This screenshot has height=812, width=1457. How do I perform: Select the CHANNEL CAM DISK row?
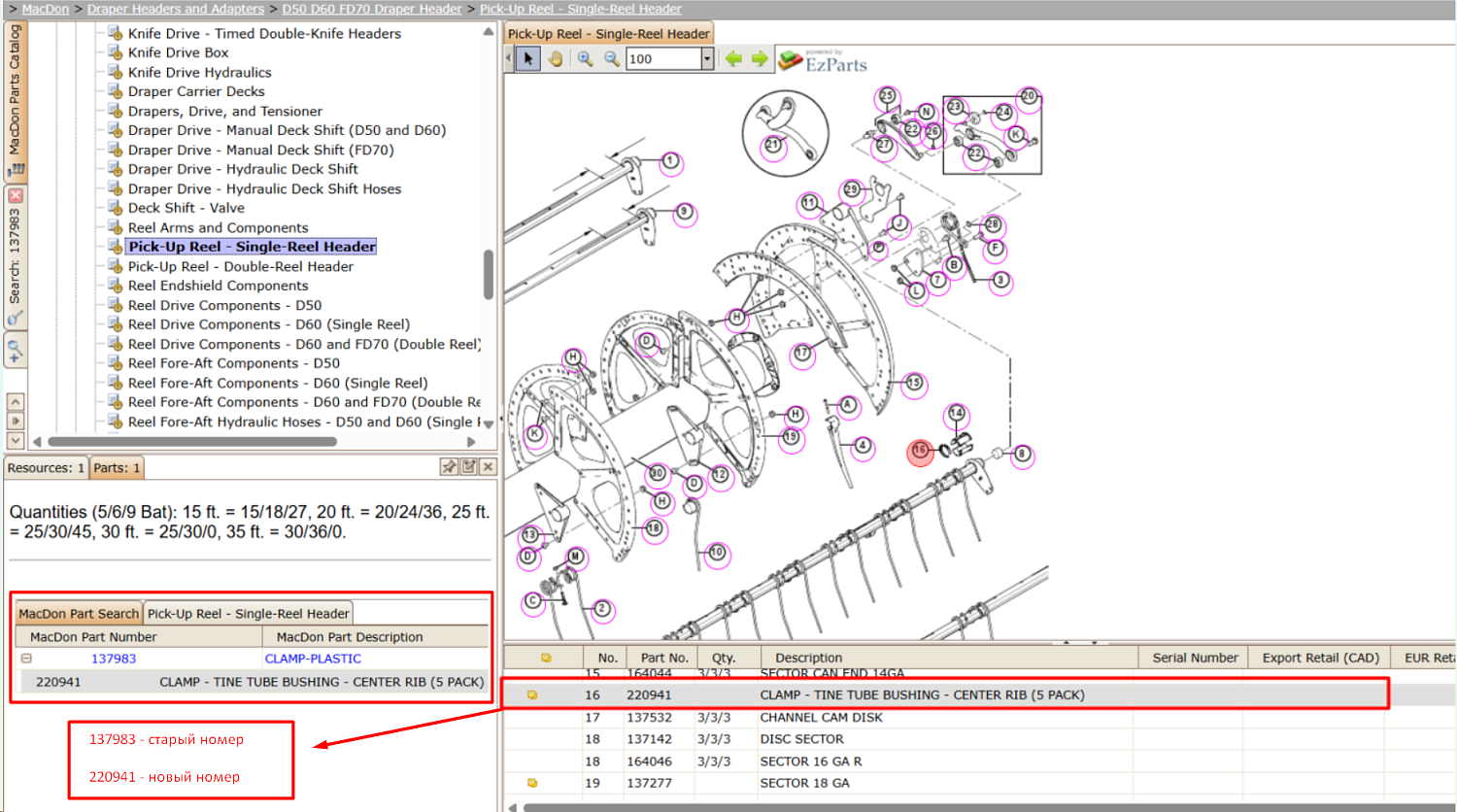tap(979, 718)
